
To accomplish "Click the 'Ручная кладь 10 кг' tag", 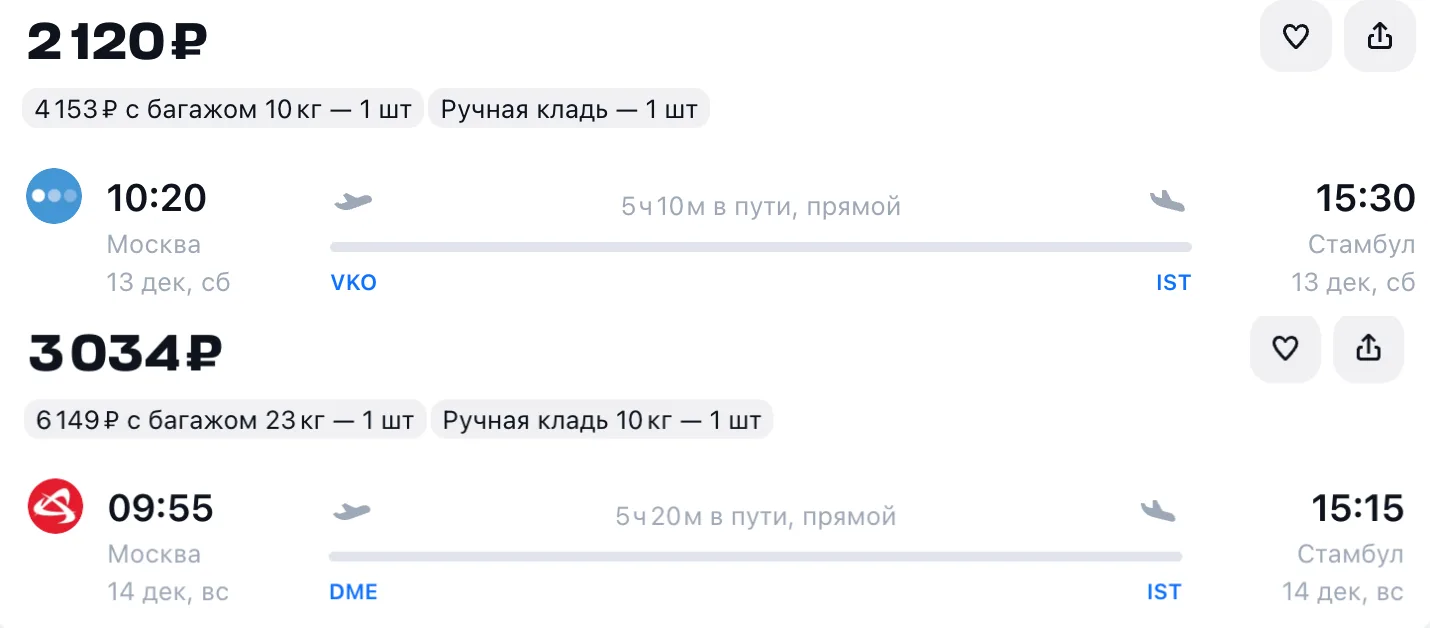I will point(601,420).
